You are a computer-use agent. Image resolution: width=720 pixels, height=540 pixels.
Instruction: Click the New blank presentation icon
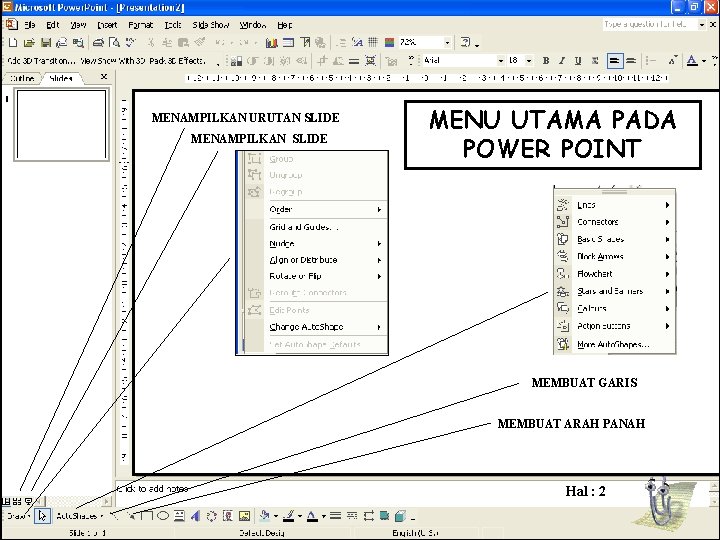[13, 43]
